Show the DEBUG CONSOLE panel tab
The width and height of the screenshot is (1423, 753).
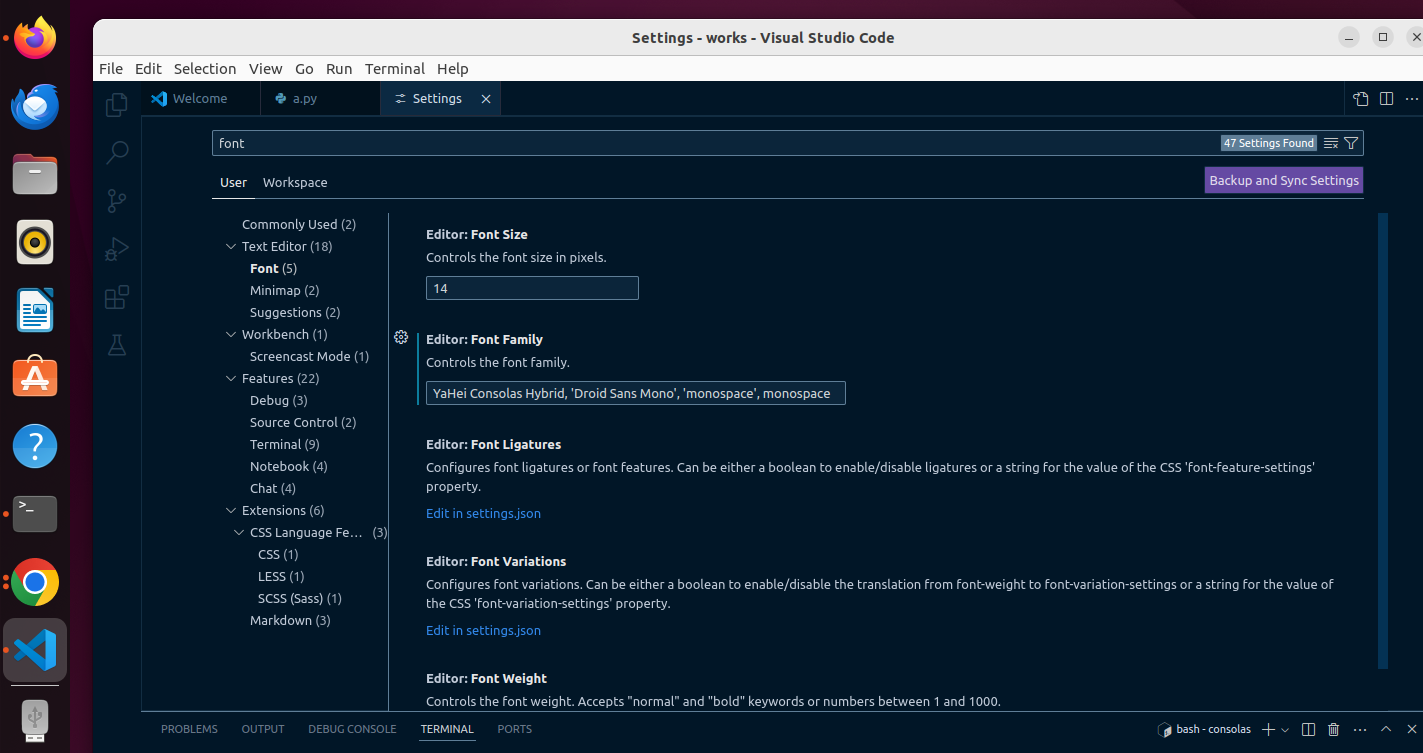352,729
